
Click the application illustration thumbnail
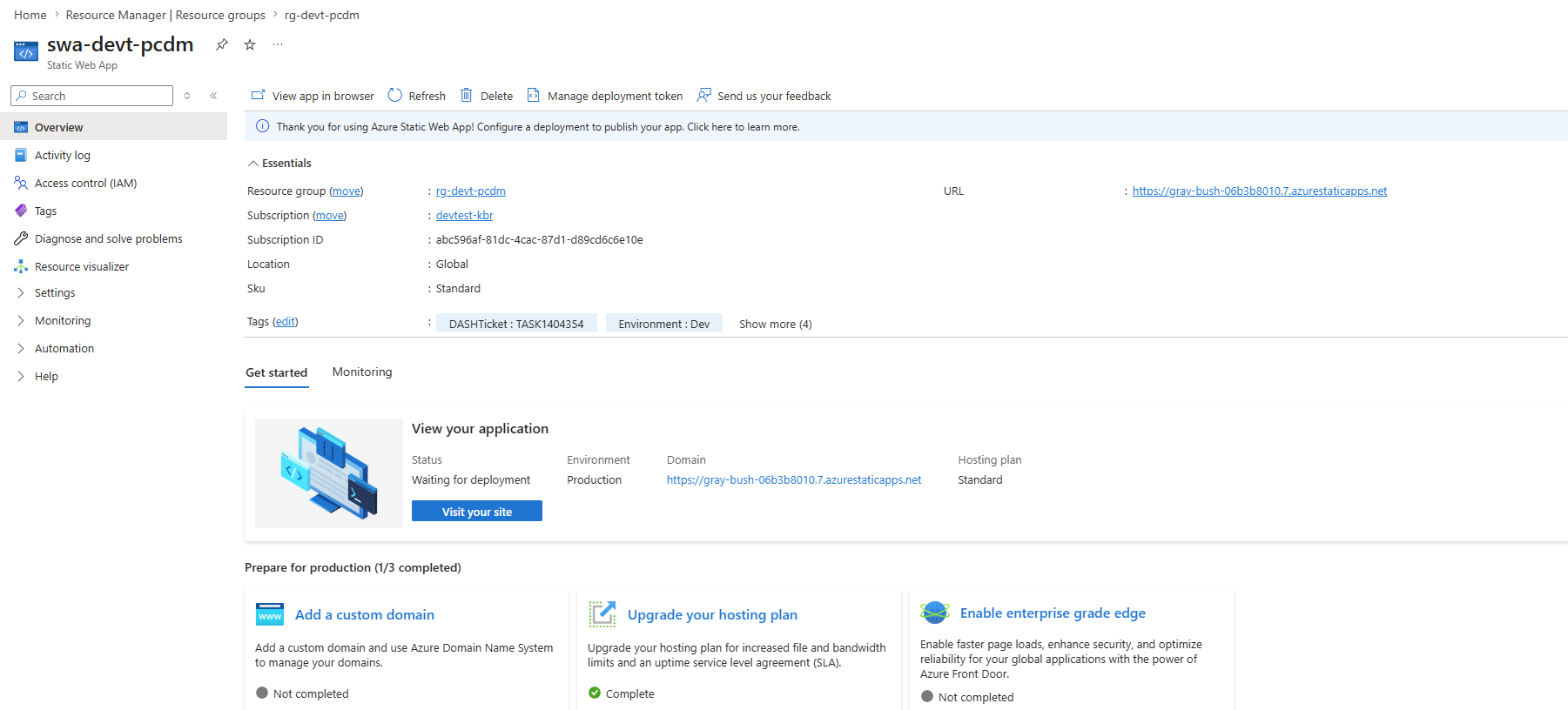[329, 473]
